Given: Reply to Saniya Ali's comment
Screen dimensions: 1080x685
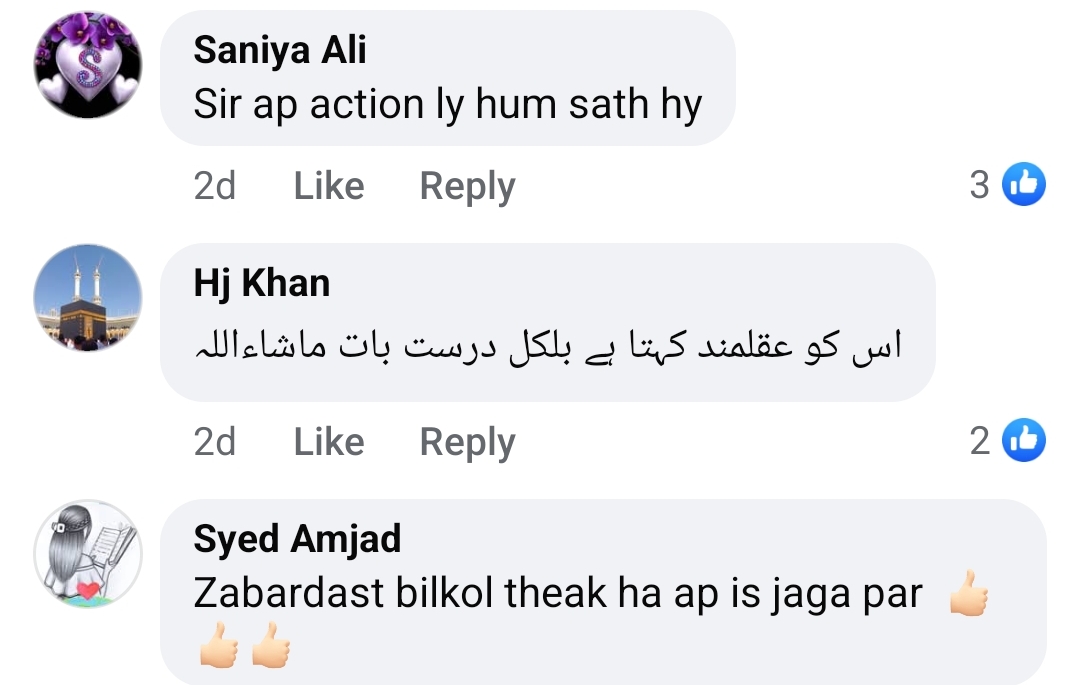Looking at the screenshot, I should pos(467,186).
